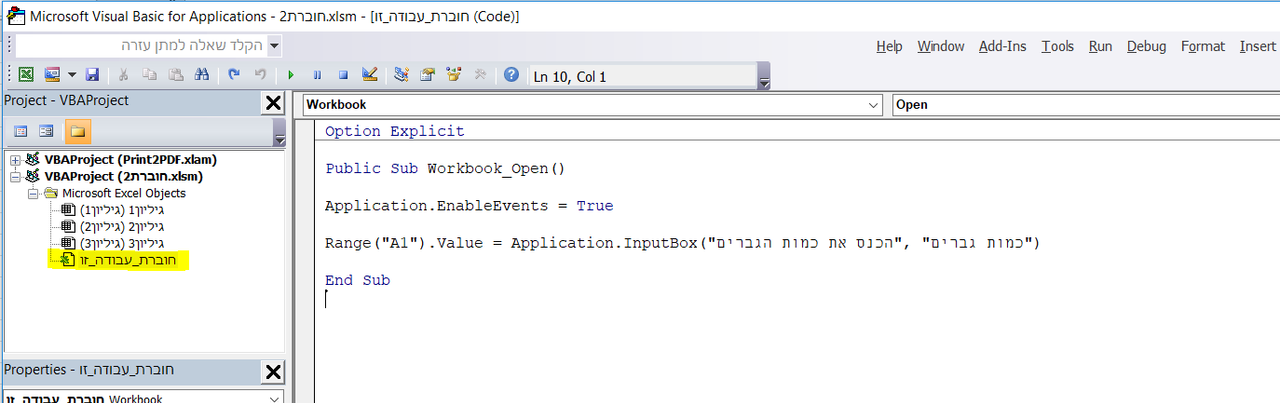Open the Tools menu
The width and height of the screenshot is (1280, 403).
tap(1057, 46)
